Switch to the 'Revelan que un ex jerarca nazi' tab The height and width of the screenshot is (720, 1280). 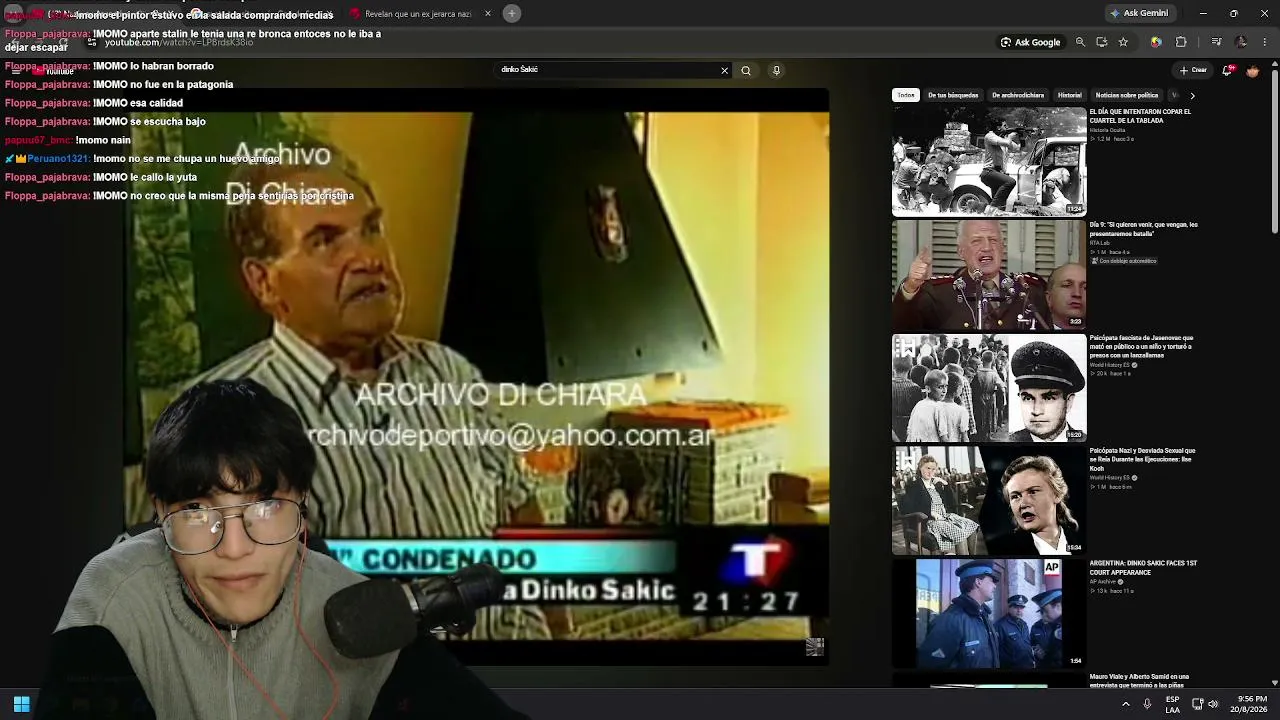[x=418, y=14]
